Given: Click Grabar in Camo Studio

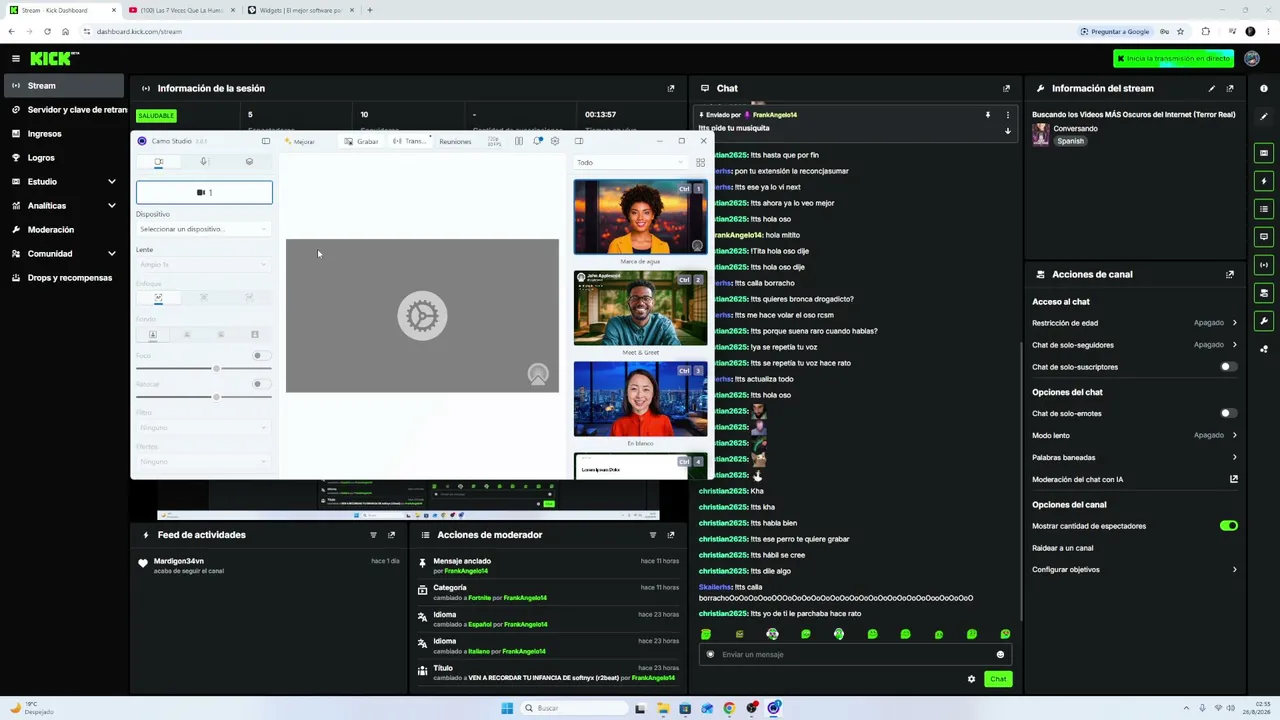Looking at the screenshot, I should pos(362,141).
